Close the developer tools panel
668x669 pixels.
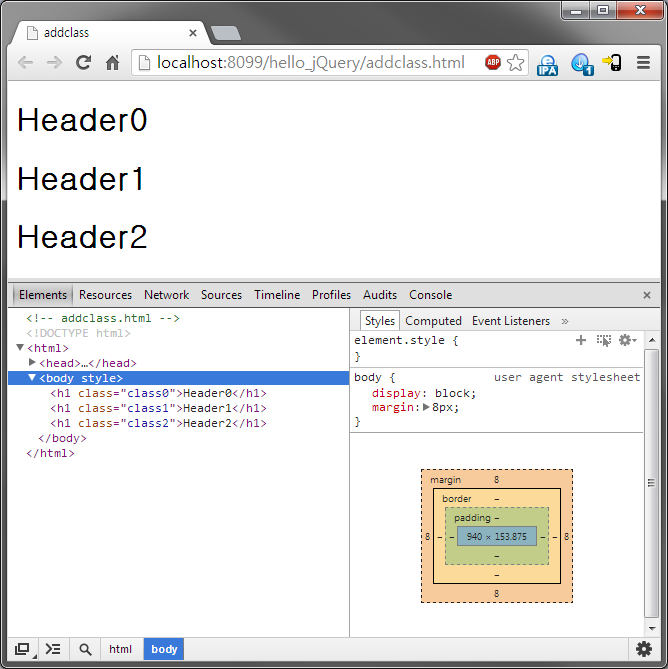[647, 295]
